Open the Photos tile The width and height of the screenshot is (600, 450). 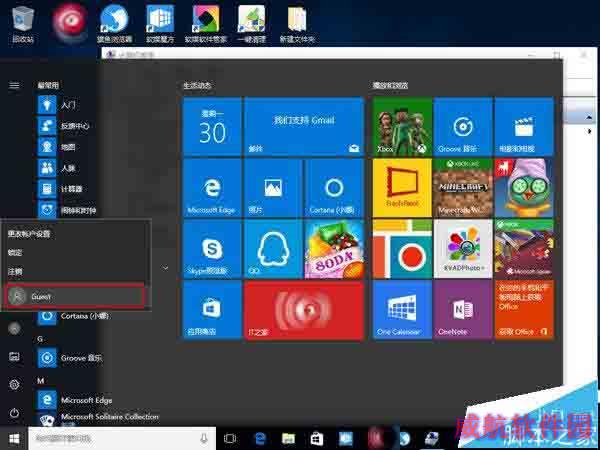coord(273,188)
